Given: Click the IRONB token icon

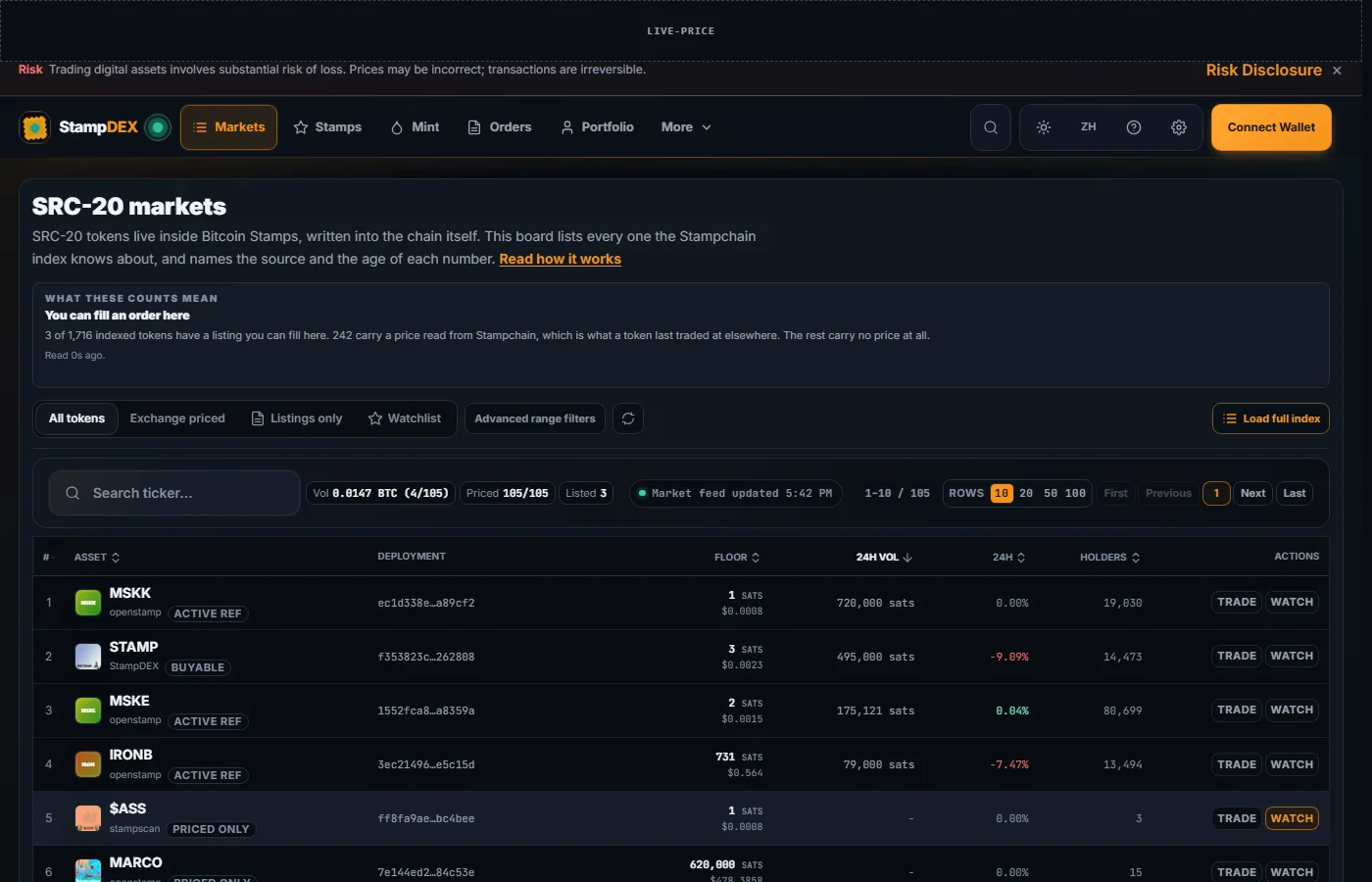Looking at the screenshot, I should coord(88,764).
